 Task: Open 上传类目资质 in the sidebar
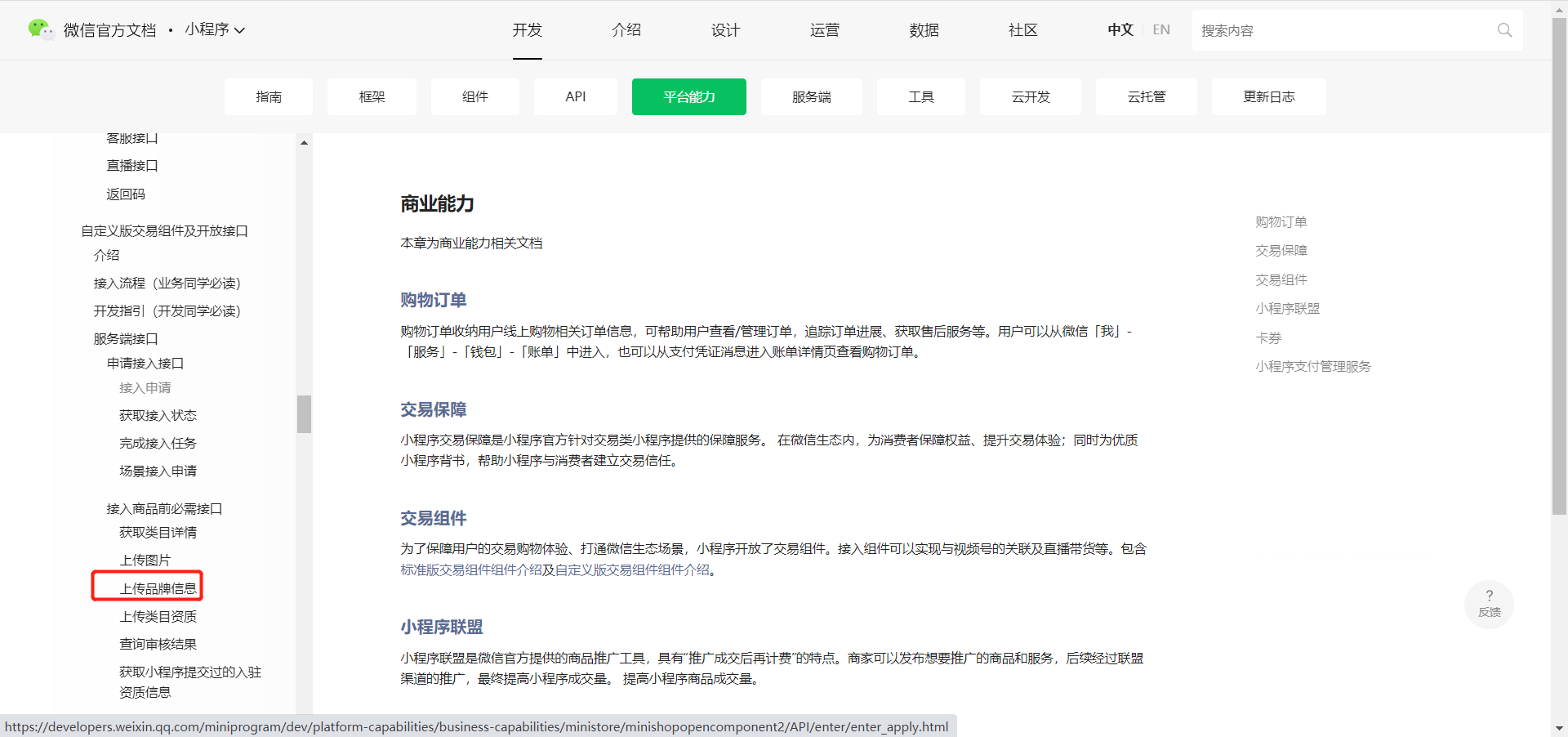[158, 616]
